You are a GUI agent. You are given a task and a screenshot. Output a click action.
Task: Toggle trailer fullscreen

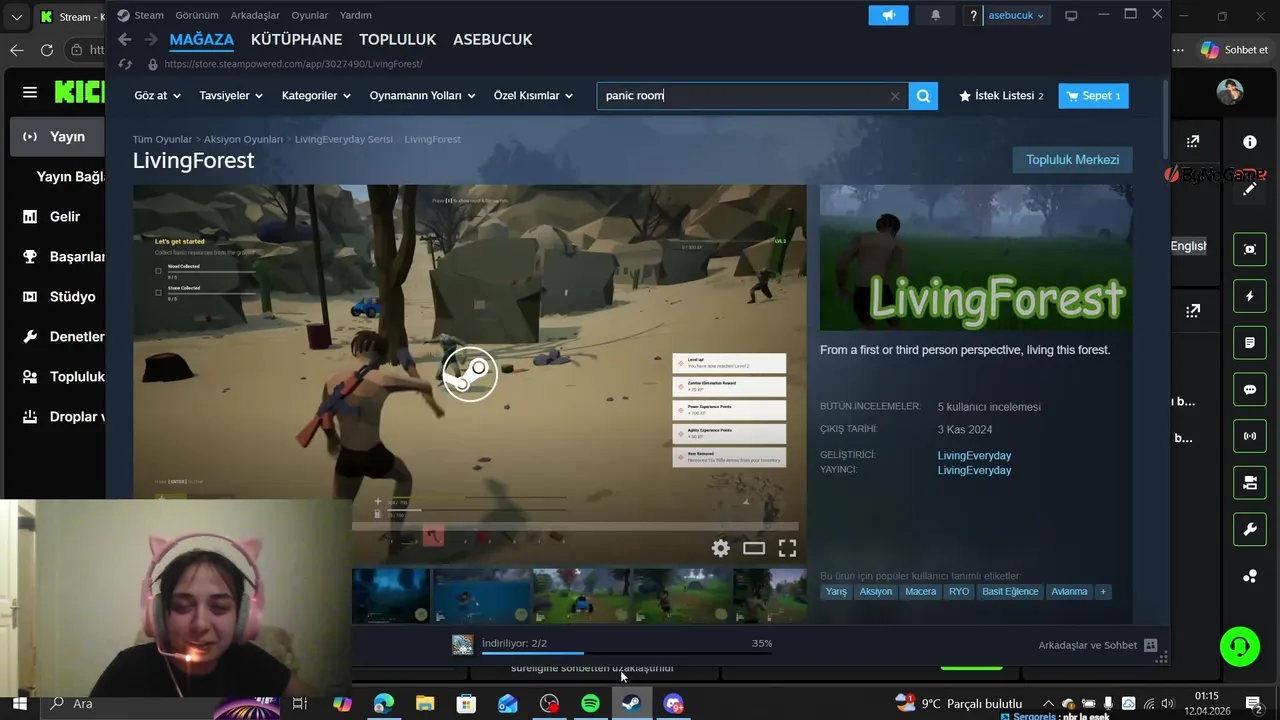tap(787, 548)
